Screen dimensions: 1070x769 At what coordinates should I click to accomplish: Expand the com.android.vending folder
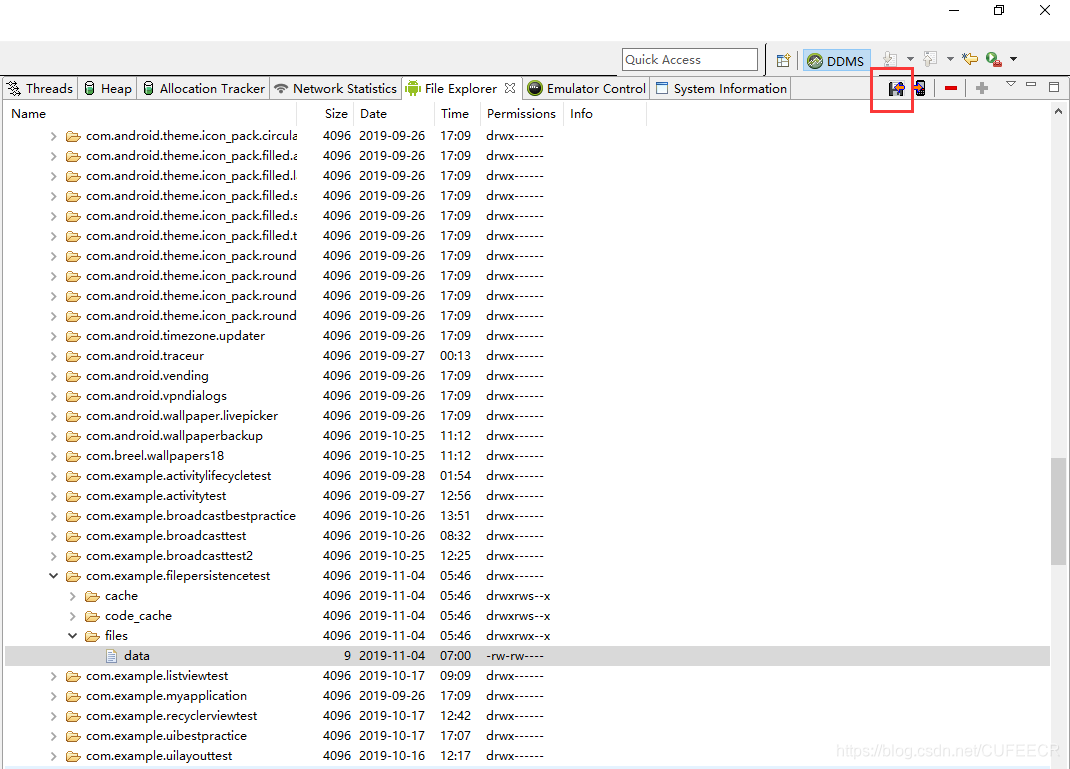pyautogui.click(x=53, y=376)
